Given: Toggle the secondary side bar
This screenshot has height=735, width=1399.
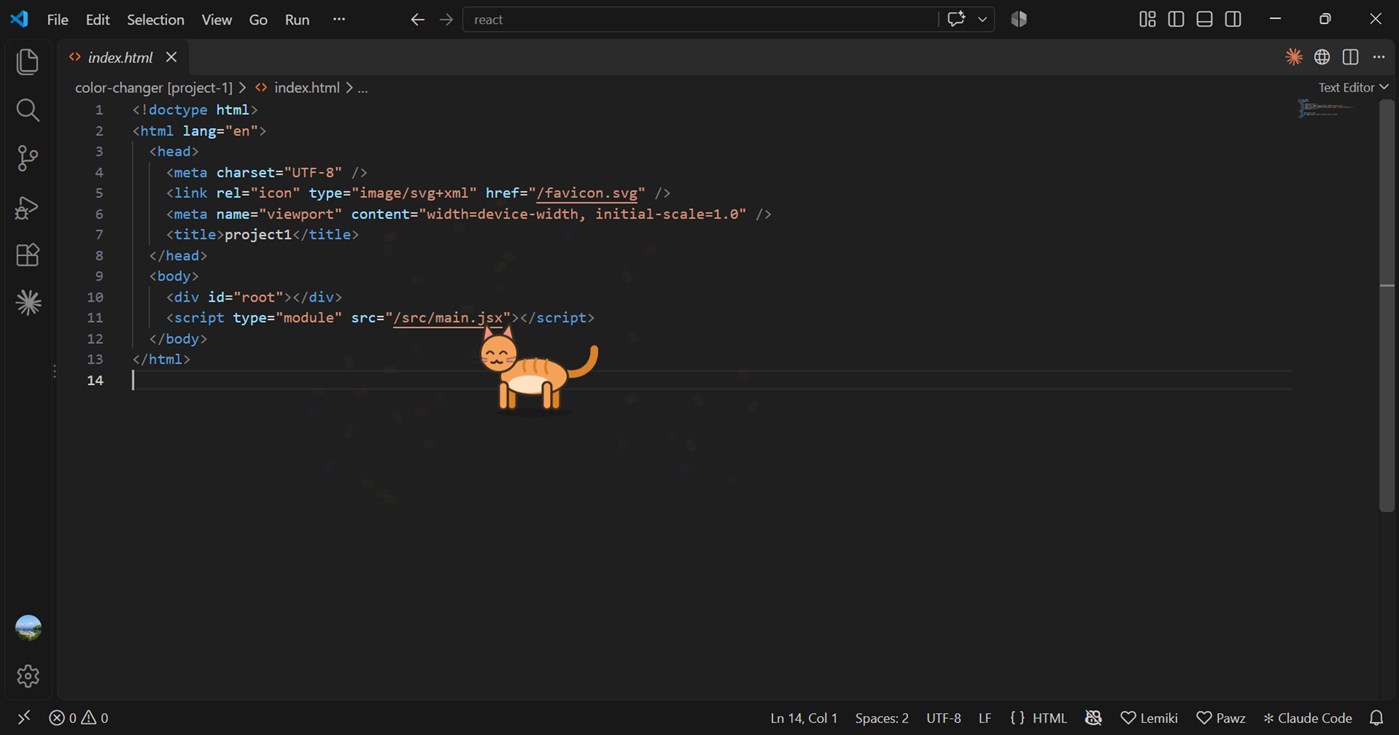Looking at the screenshot, I should (x=1233, y=19).
